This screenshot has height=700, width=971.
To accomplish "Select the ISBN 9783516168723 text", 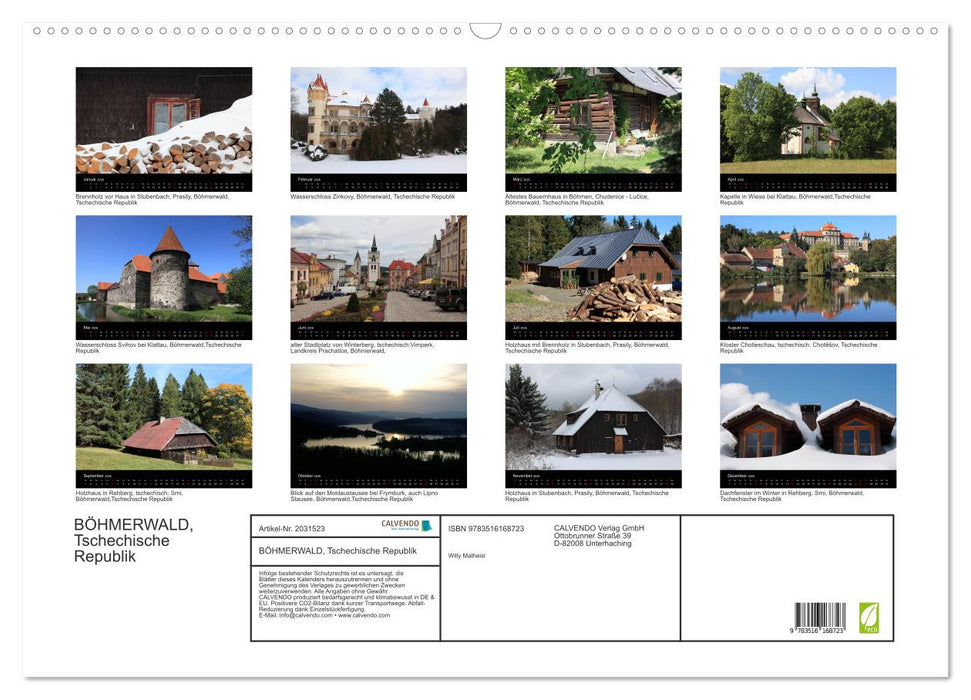I will click(x=485, y=528).
